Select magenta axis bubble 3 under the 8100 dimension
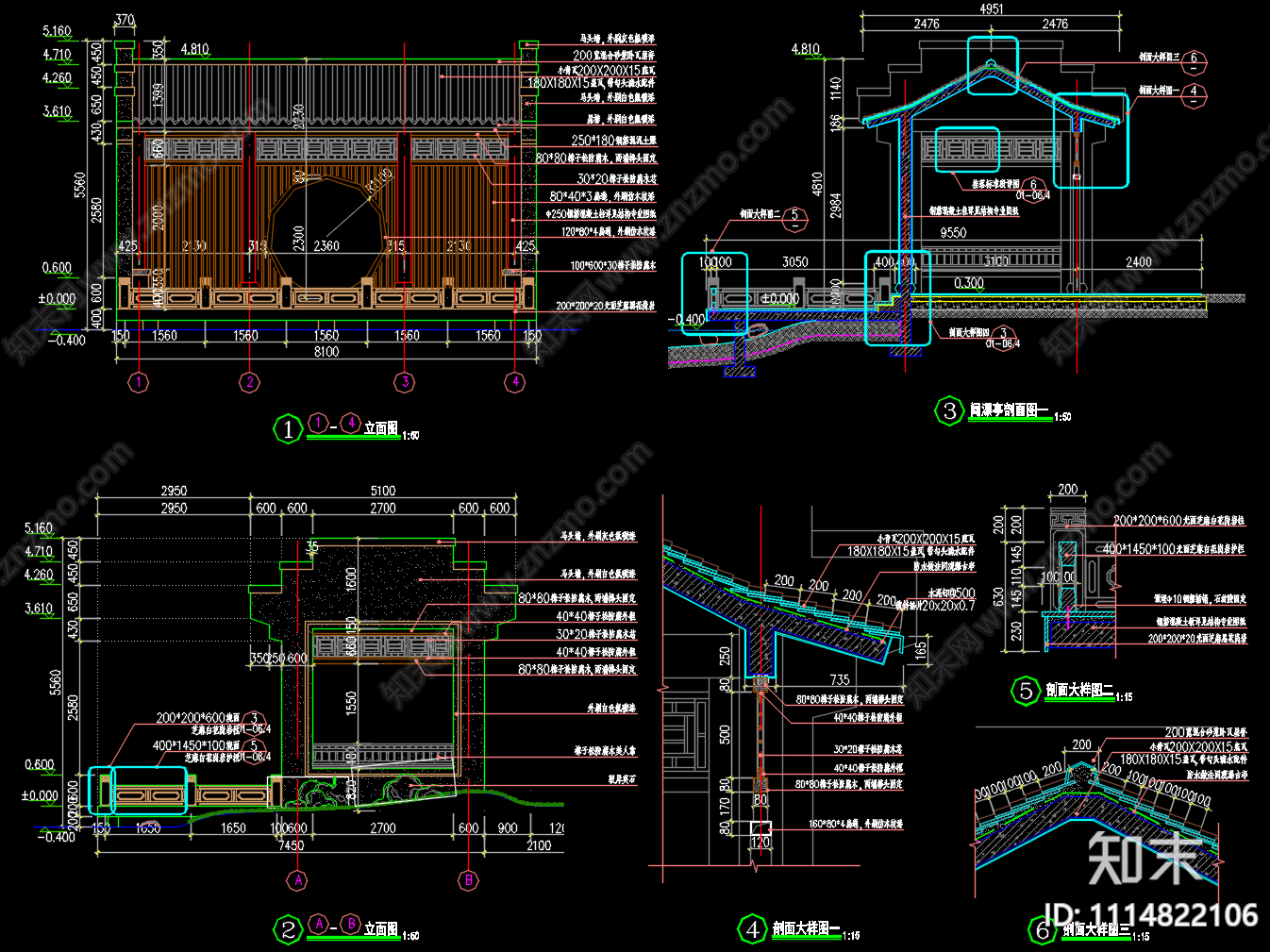The height and width of the screenshot is (952, 1270). 406,382
